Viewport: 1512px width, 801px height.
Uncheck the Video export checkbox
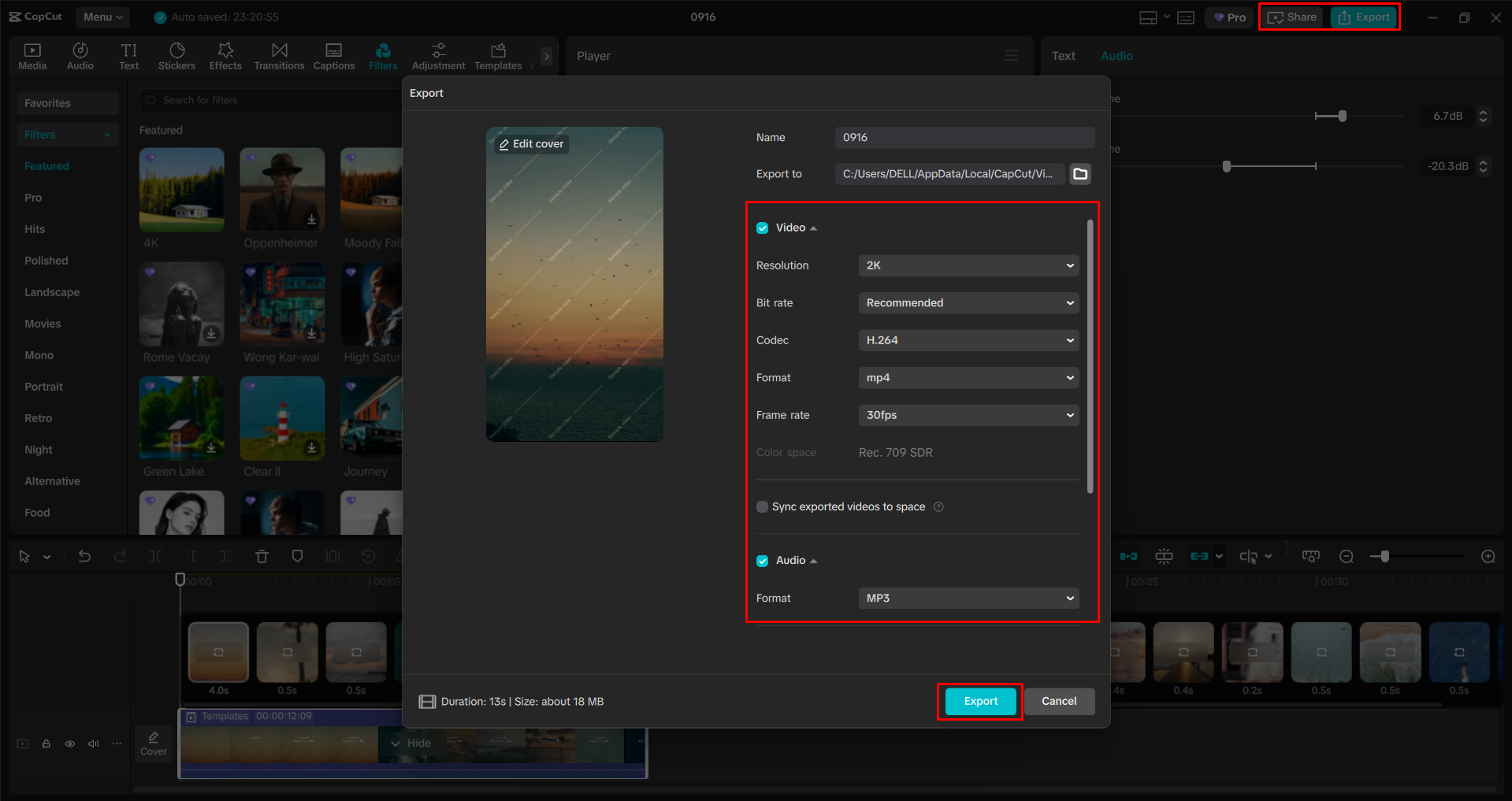click(762, 228)
